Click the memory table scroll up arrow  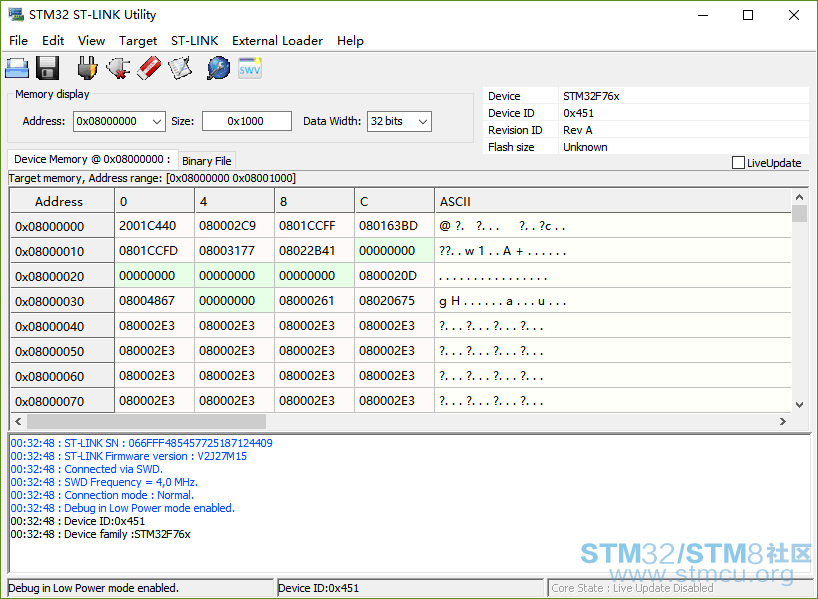click(799, 197)
